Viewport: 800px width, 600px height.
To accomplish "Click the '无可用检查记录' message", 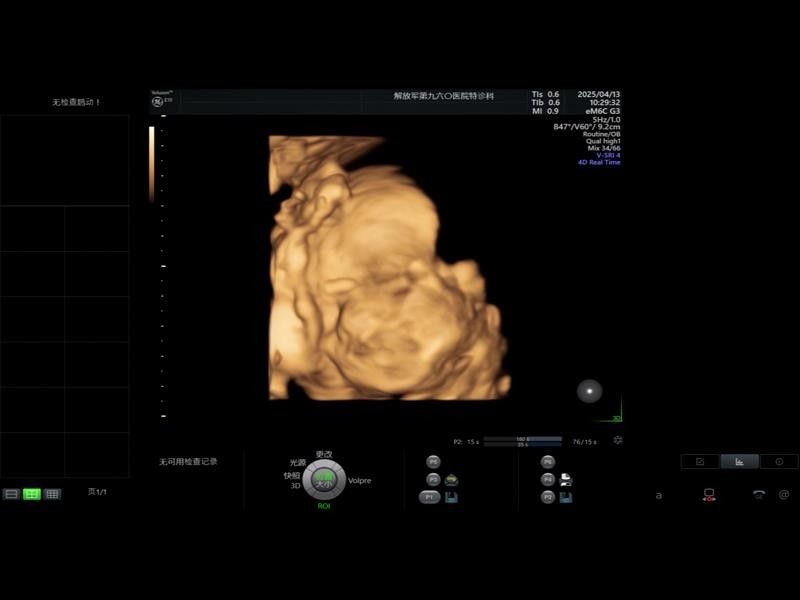I will point(188,462).
